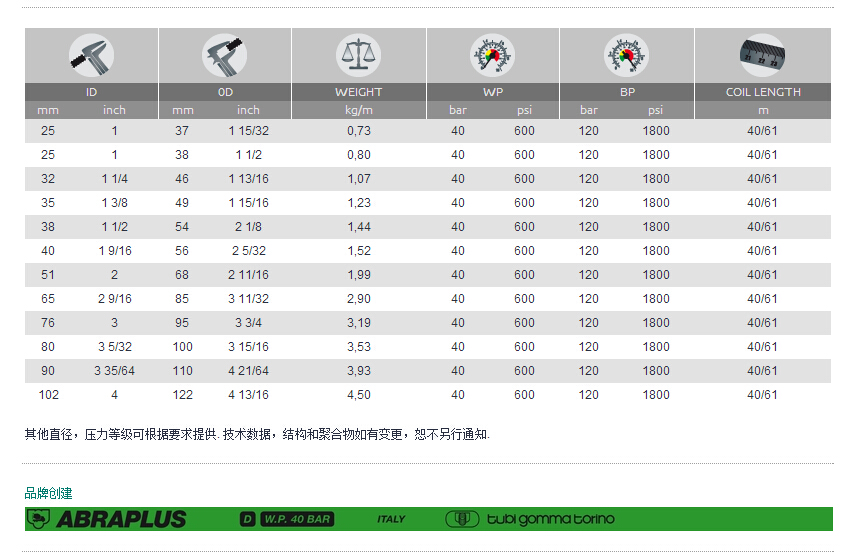The image size is (855, 559).
Task: Click the working pressure gauge icon
Action: pos(492,55)
